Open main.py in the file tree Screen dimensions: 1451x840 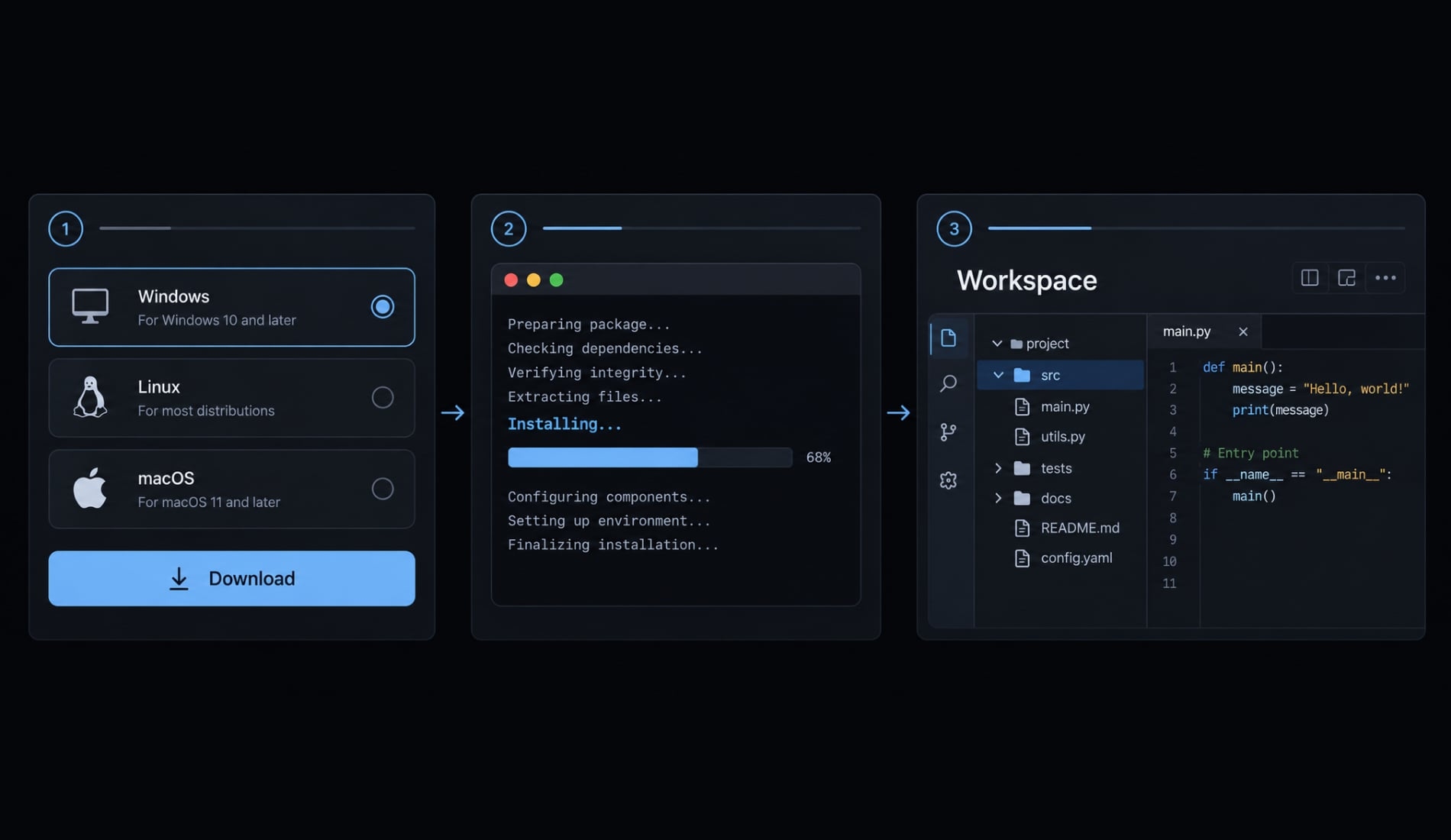tap(1065, 407)
